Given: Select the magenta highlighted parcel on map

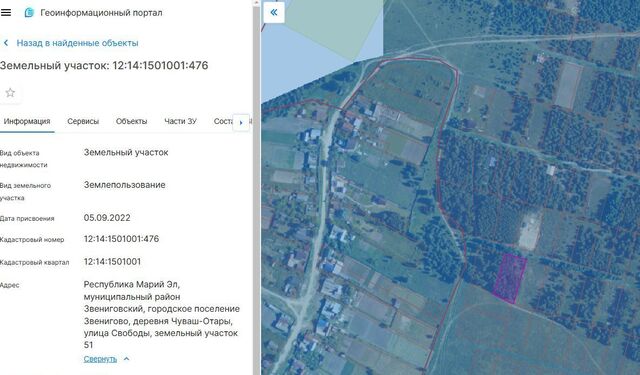Looking at the screenshot, I should (509, 279).
